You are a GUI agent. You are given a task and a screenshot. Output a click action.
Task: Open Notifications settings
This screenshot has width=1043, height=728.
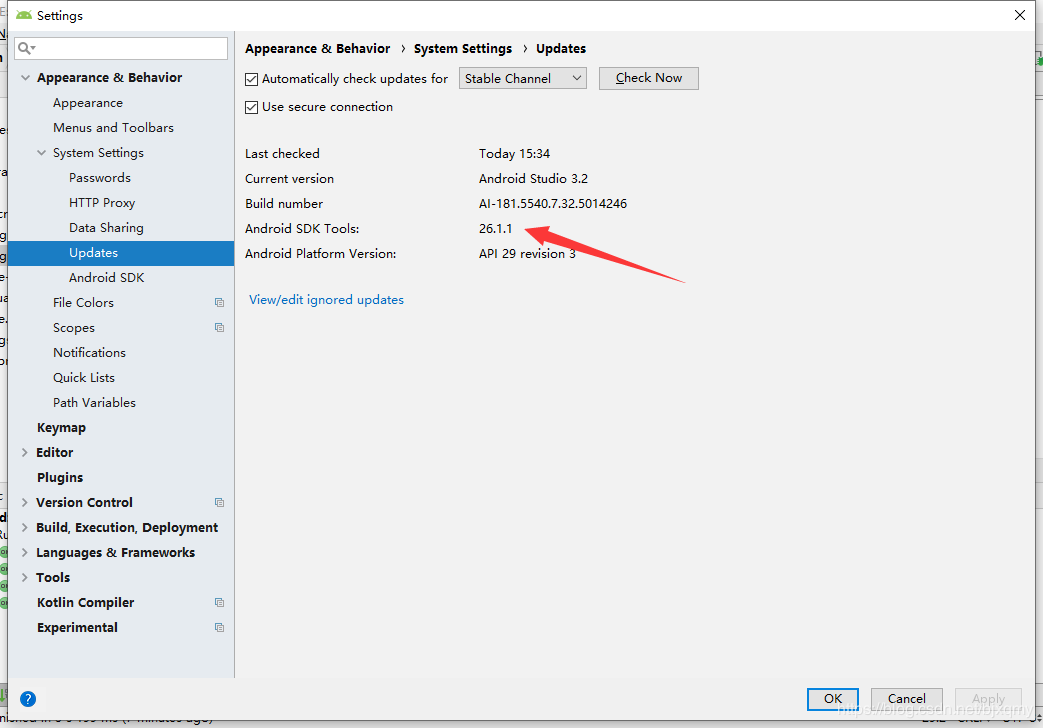tap(89, 353)
